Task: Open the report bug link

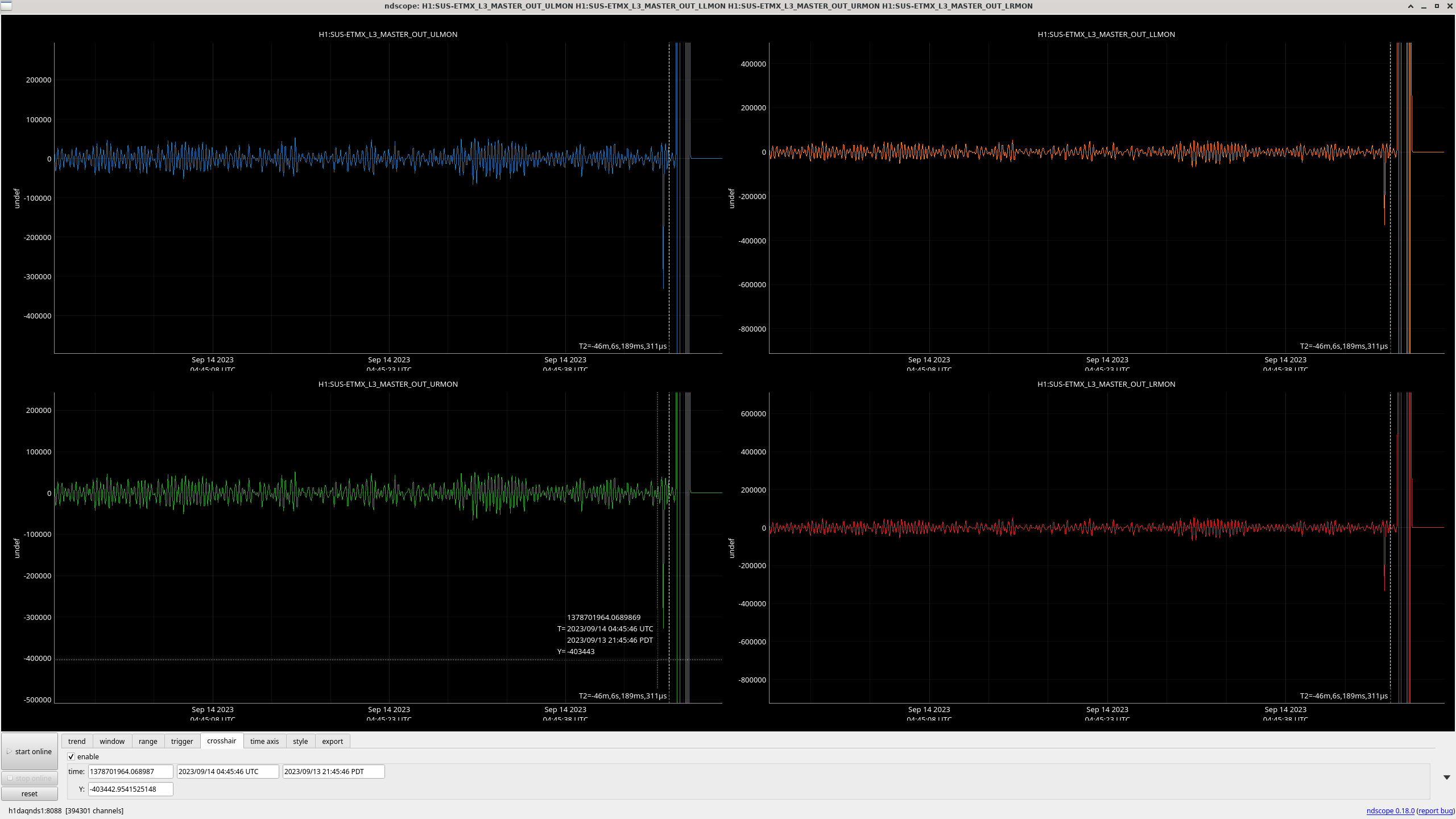Action: coord(1436,811)
